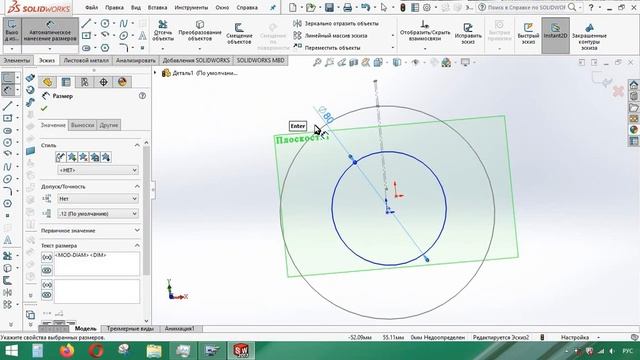This screenshot has width=640, height=360.
Task: Click the Print icon in title toolbar
Action: [347, 7]
